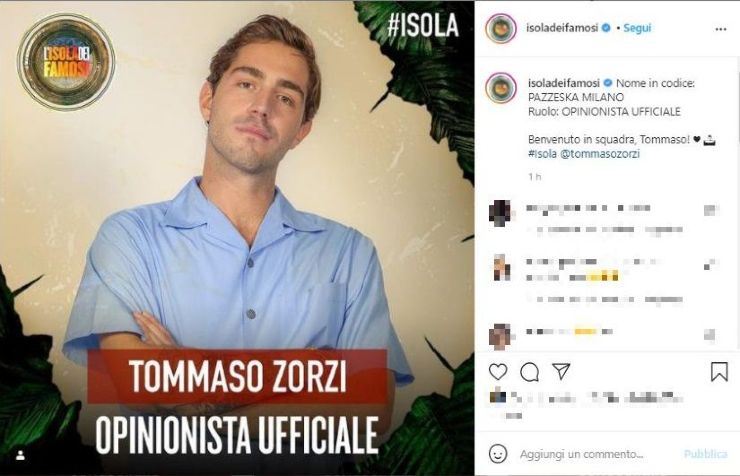
Task: Open the emoji picker smiley icon
Action: tap(498, 454)
